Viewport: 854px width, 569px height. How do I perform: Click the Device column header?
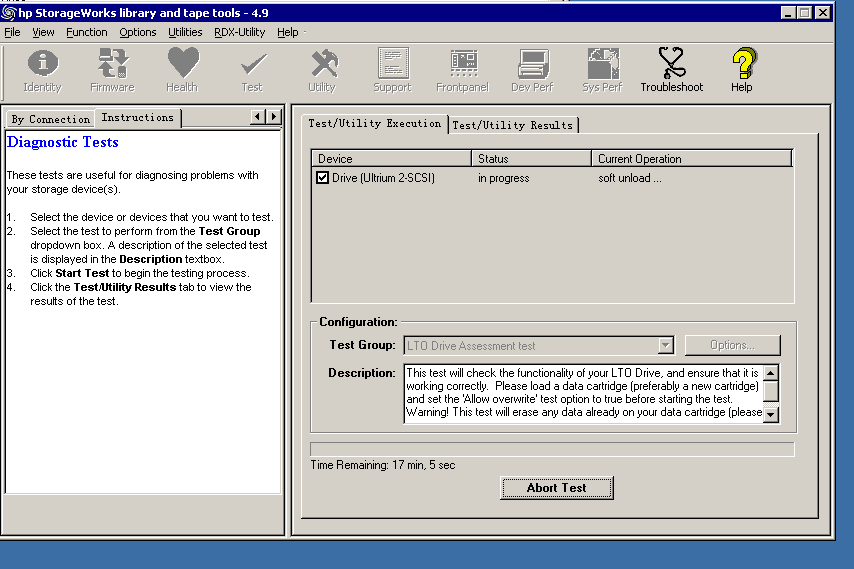point(392,158)
